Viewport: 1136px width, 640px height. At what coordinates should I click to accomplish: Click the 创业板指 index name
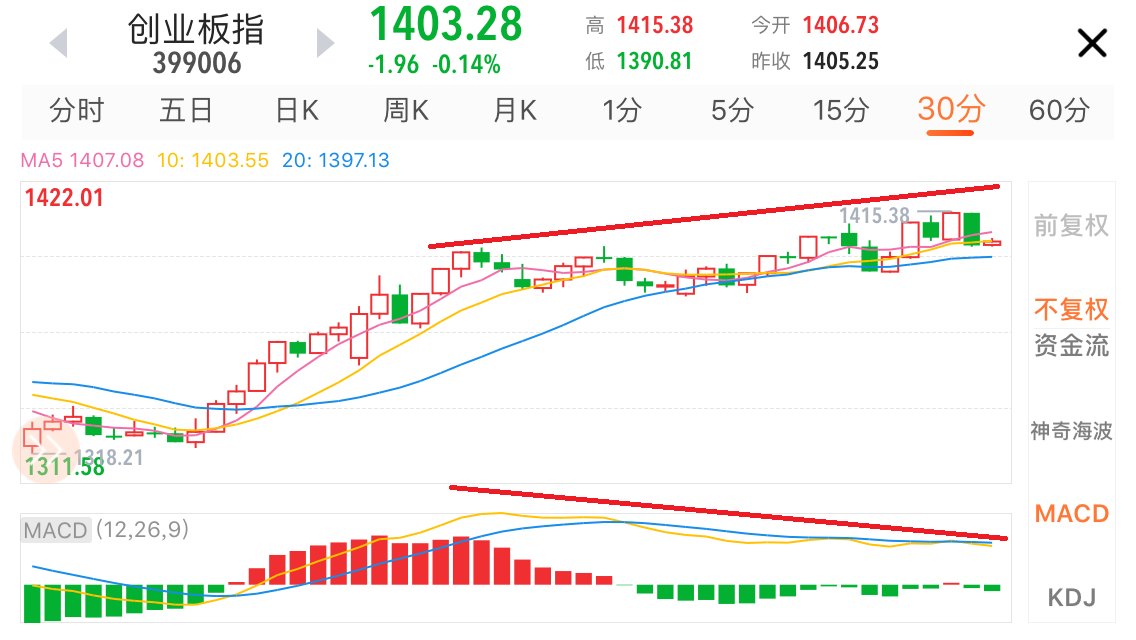196,30
